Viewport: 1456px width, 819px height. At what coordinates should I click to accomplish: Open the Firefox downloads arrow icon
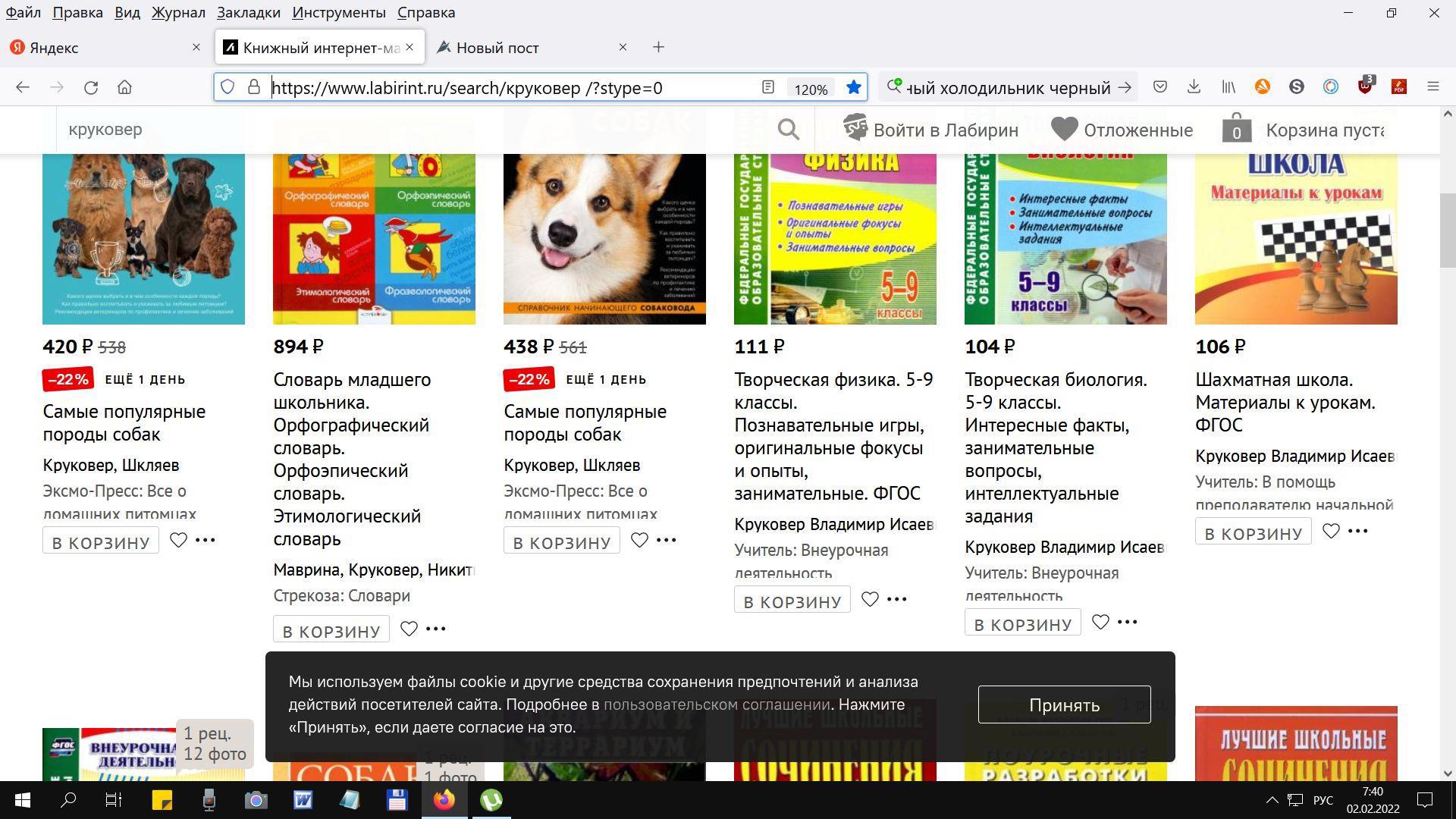click(x=1194, y=87)
